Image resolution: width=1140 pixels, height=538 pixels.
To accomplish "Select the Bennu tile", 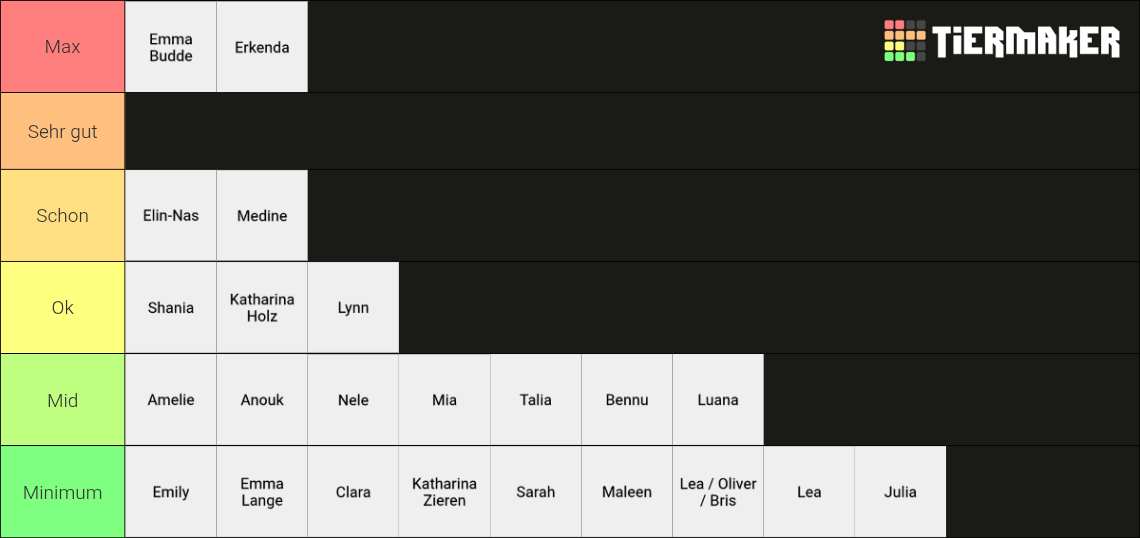I will coord(627,400).
